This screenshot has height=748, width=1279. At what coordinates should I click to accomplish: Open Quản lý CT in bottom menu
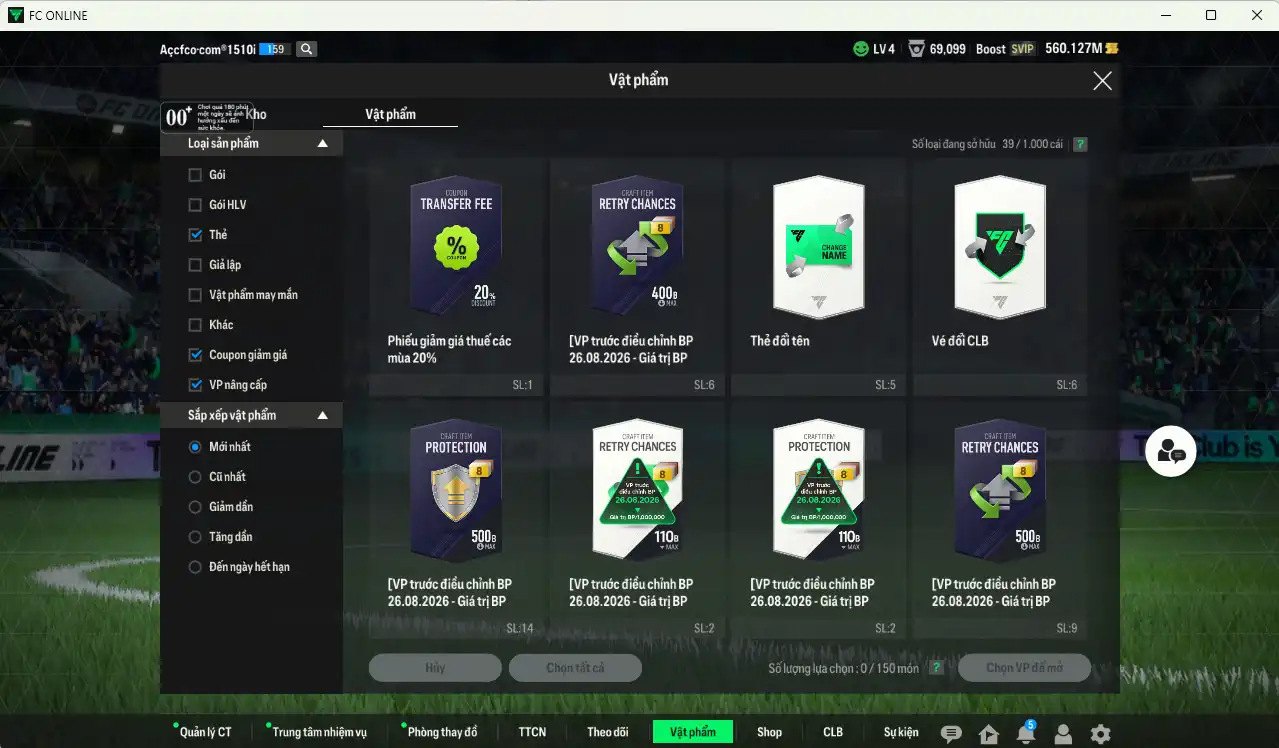(205, 732)
